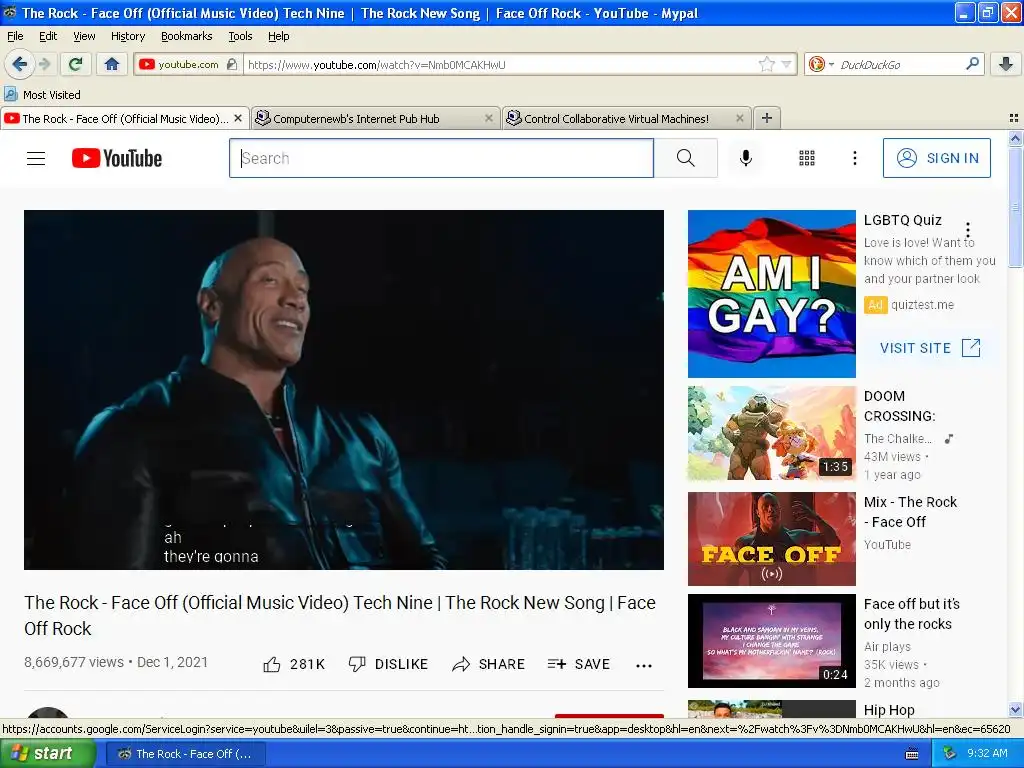Open the Tools menu

pyautogui.click(x=240, y=36)
